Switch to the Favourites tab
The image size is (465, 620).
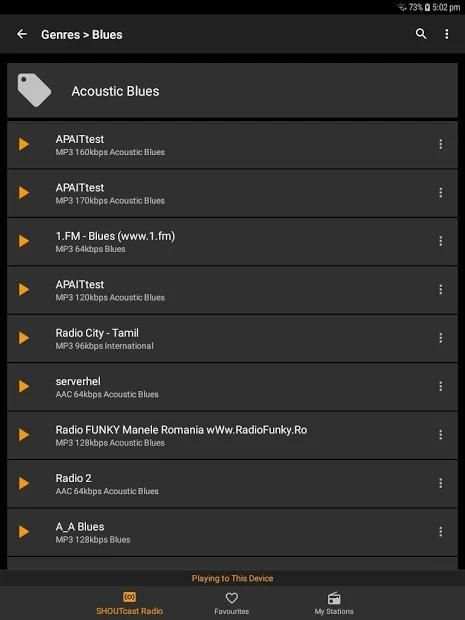coord(232,603)
